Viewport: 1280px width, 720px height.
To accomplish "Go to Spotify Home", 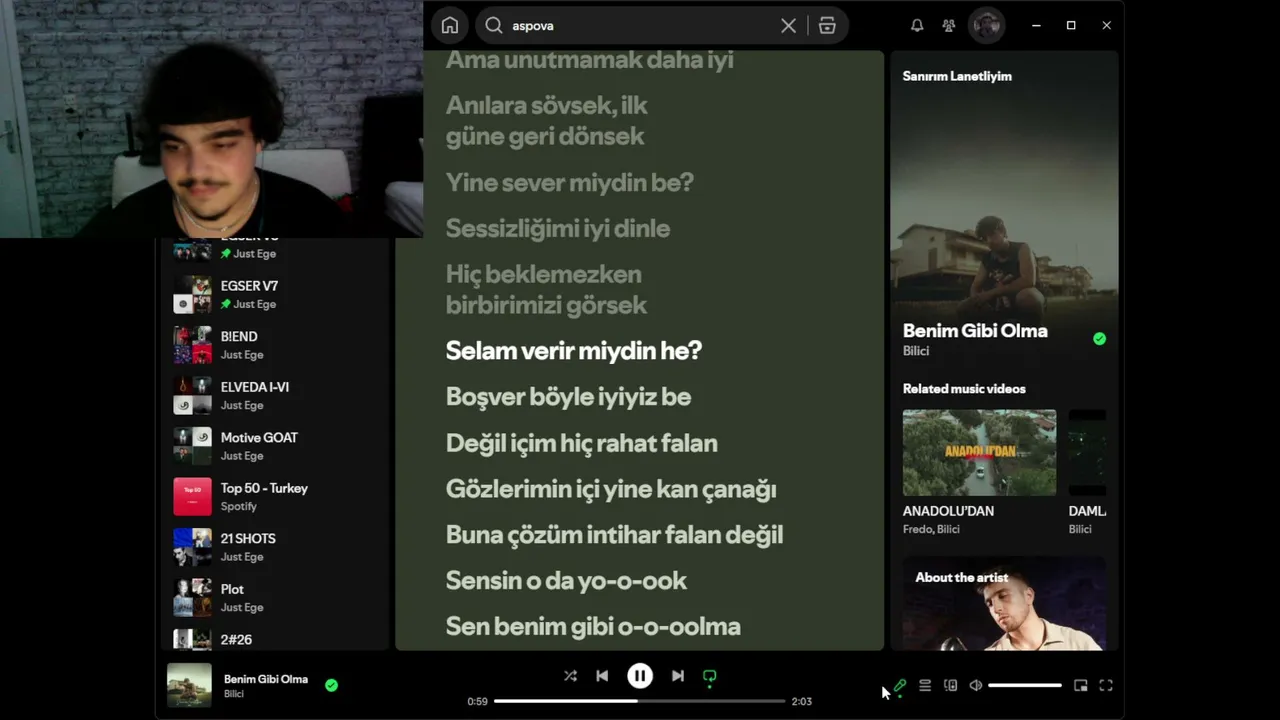I will (450, 26).
